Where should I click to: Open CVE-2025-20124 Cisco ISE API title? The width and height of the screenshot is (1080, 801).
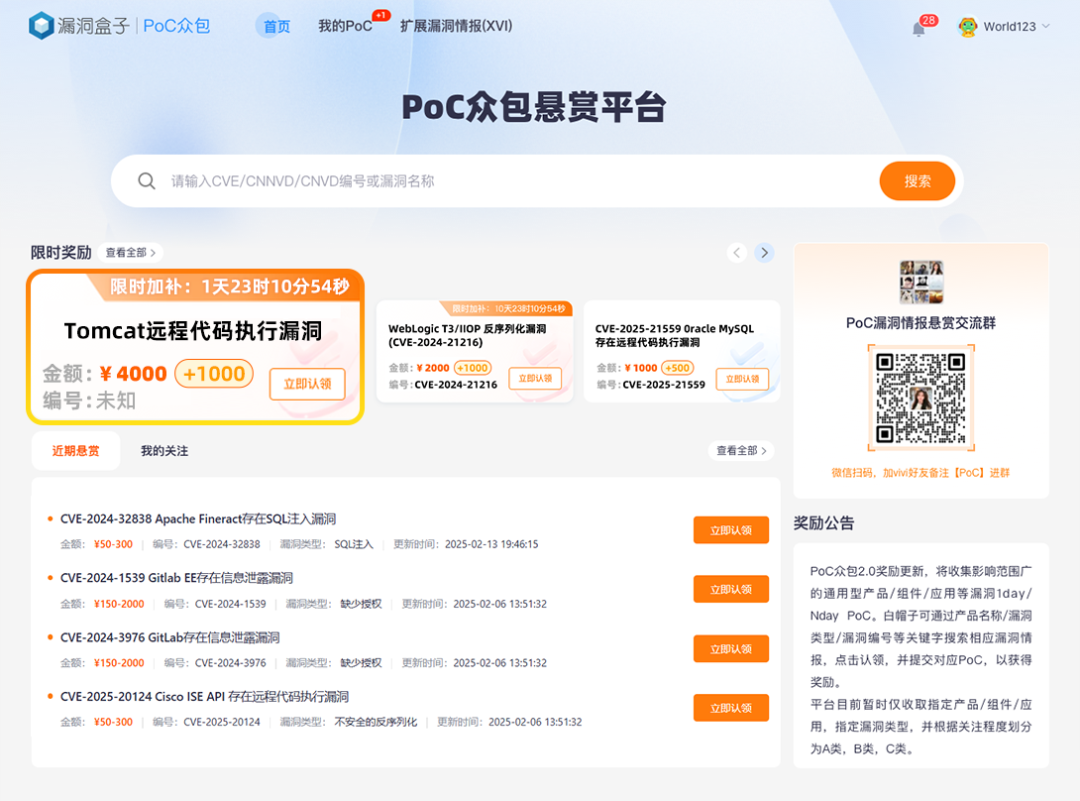(205, 696)
